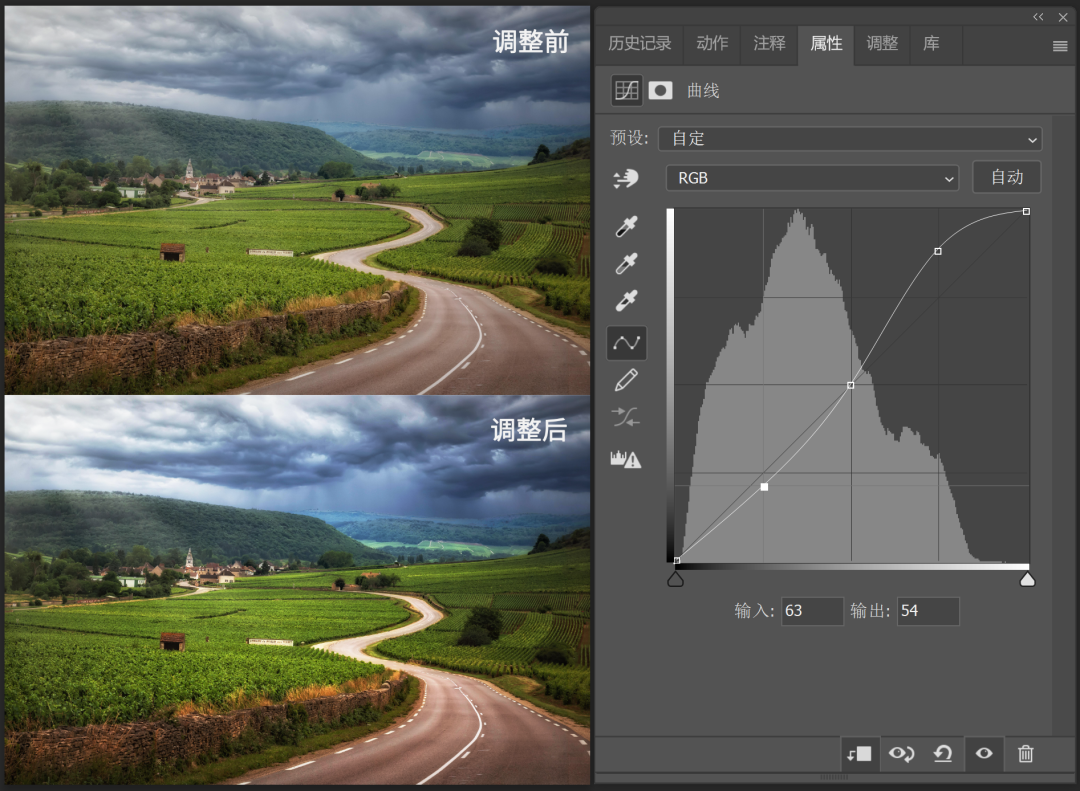Open the RGB channel dropdown
Viewport: 1080px width, 791px height.
(x=812, y=178)
